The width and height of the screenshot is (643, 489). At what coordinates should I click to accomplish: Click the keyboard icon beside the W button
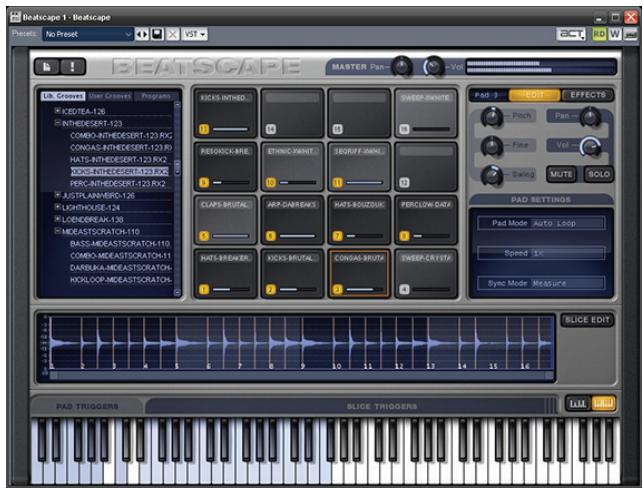click(x=630, y=34)
